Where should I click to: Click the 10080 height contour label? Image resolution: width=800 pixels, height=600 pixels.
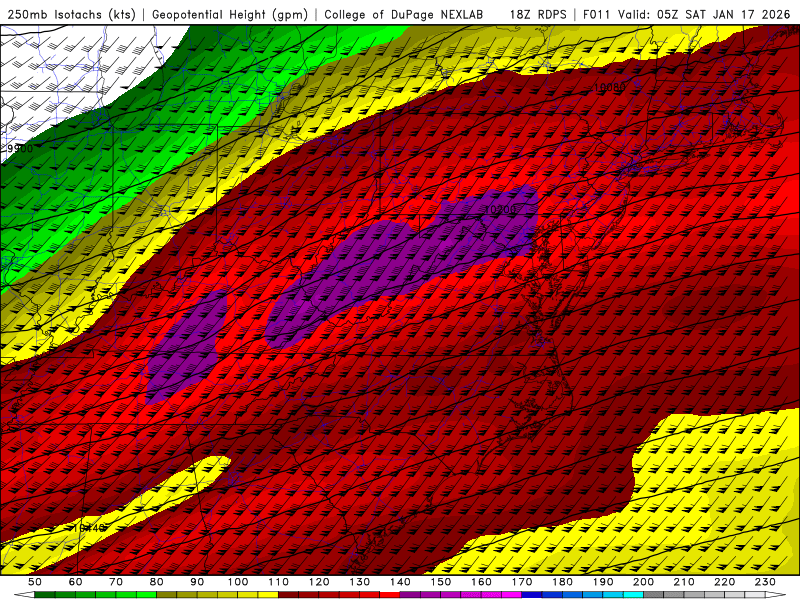[609, 87]
